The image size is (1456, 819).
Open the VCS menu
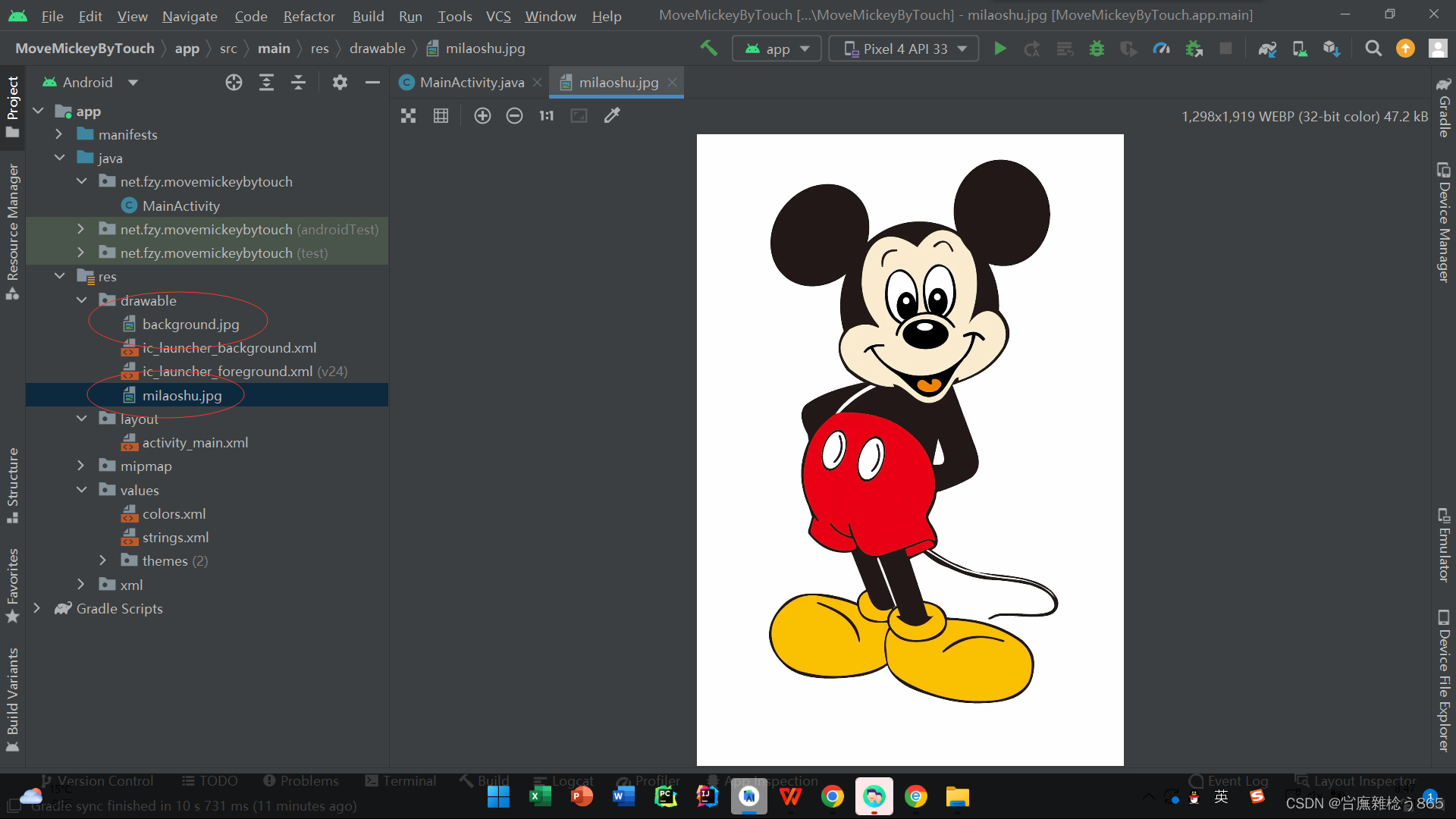[498, 16]
